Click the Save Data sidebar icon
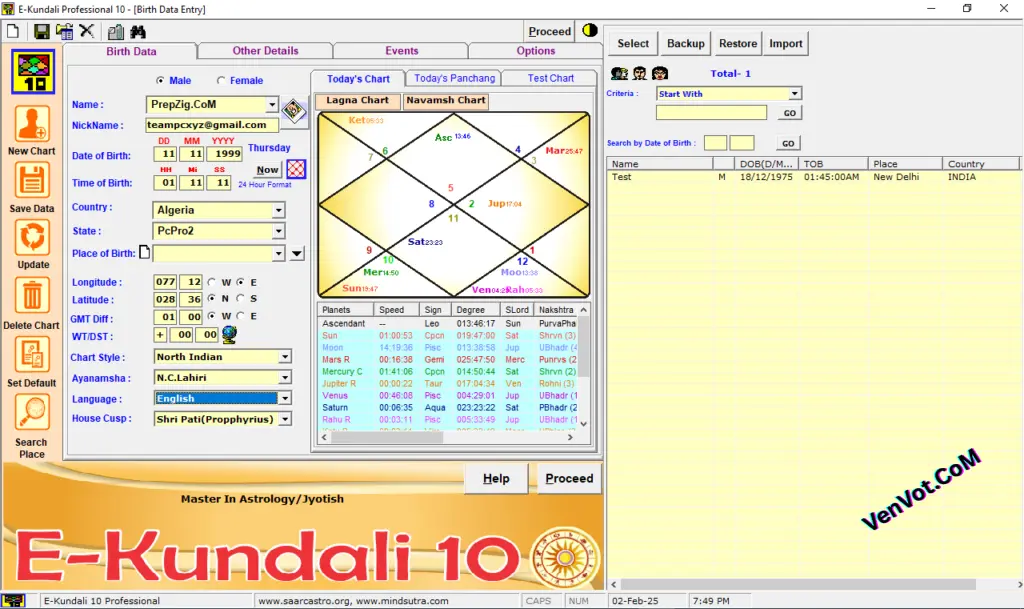1024x609 pixels. pos(31,181)
